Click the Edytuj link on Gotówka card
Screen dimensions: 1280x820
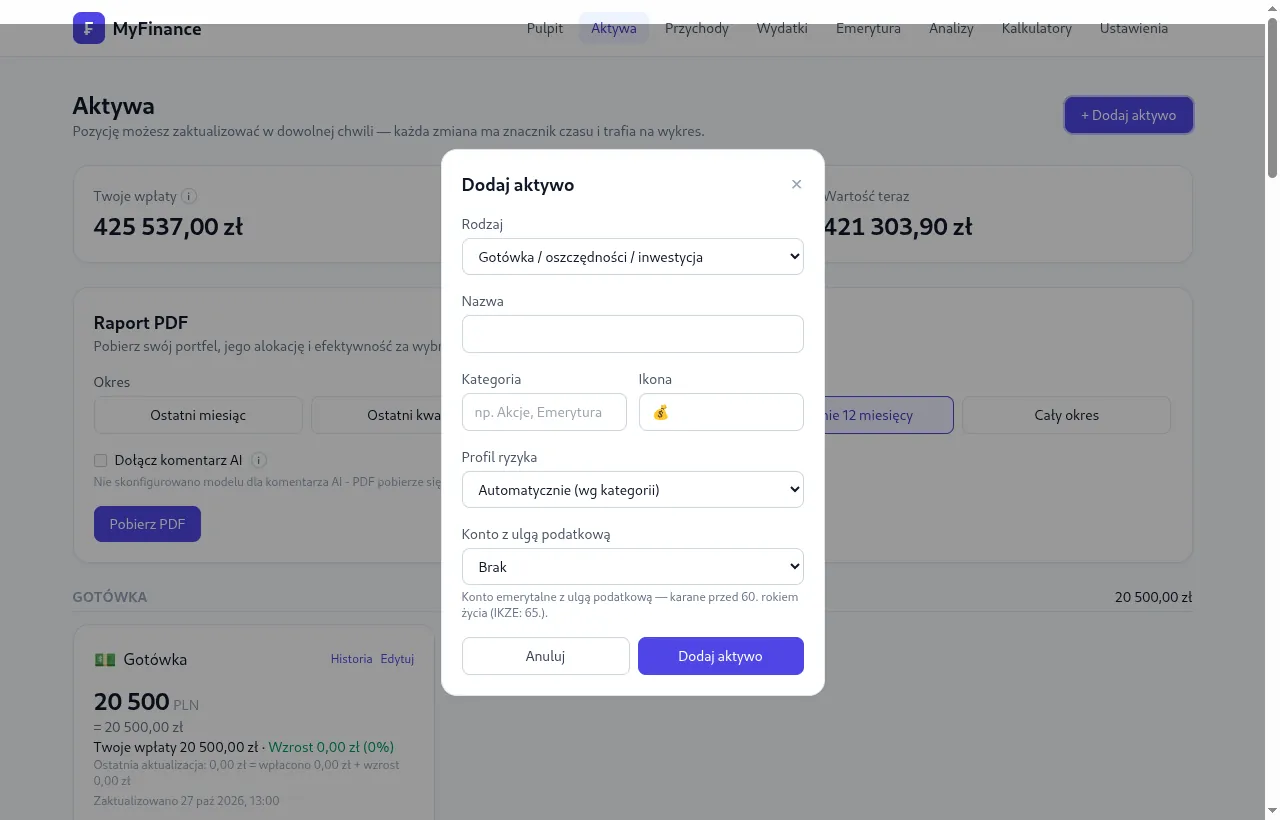click(397, 659)
